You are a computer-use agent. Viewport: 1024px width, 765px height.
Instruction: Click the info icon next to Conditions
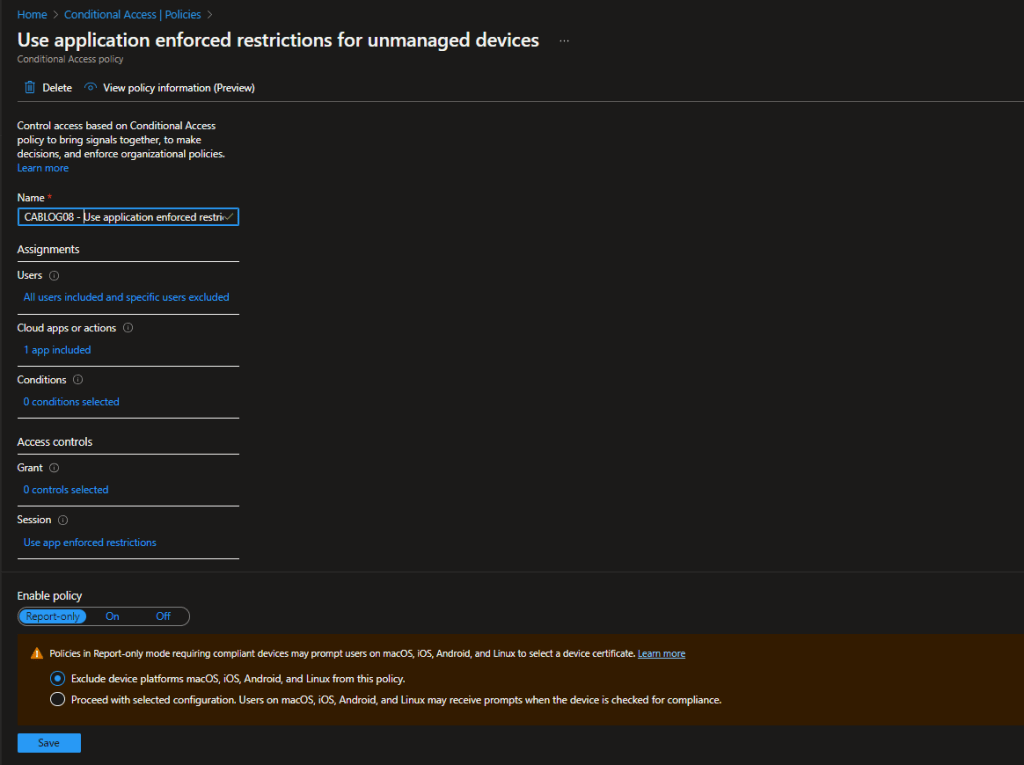coord(78,380)
